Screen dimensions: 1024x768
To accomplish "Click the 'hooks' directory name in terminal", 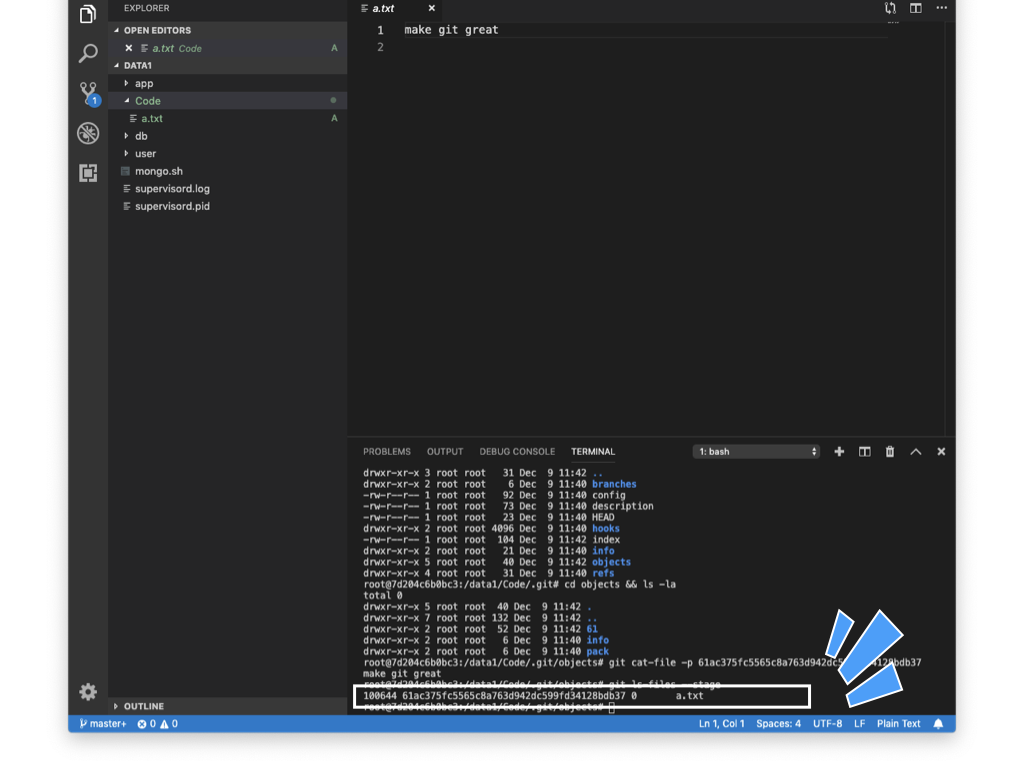I will click(x=606, y=528).
